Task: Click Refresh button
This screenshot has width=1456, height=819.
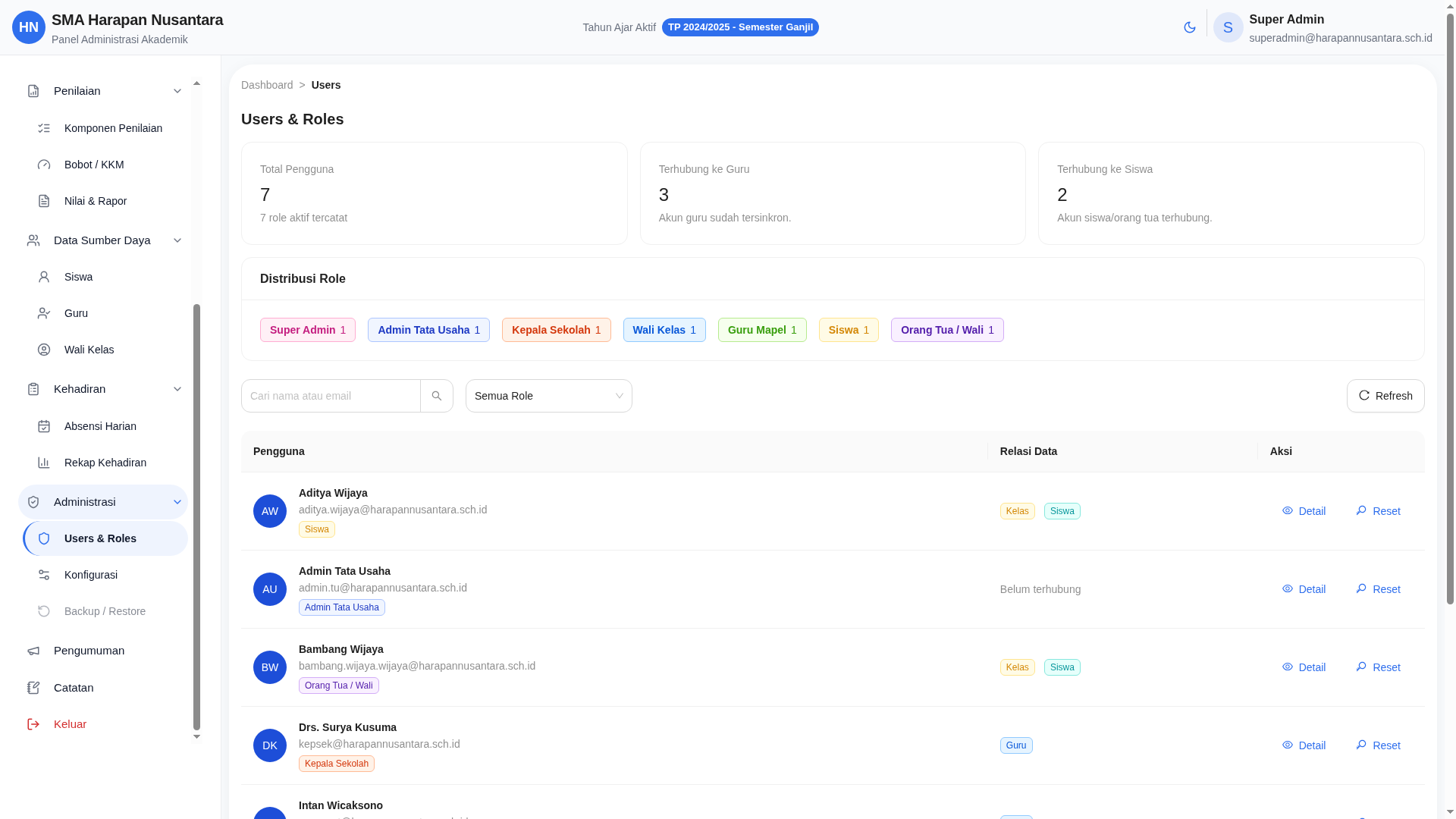Action: tap(1385, 396)
